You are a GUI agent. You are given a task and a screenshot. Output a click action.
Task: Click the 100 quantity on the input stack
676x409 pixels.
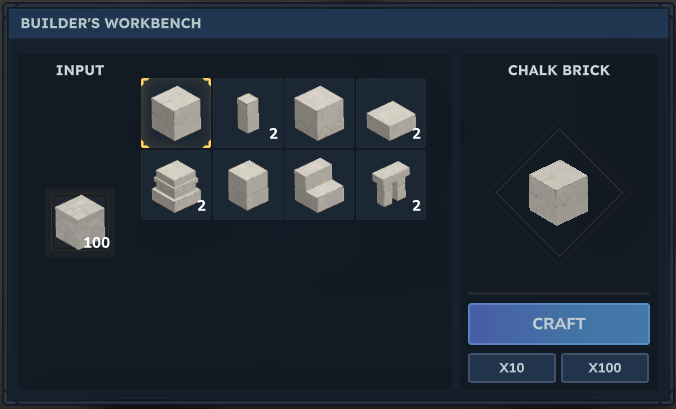click(x=97, y=242)
